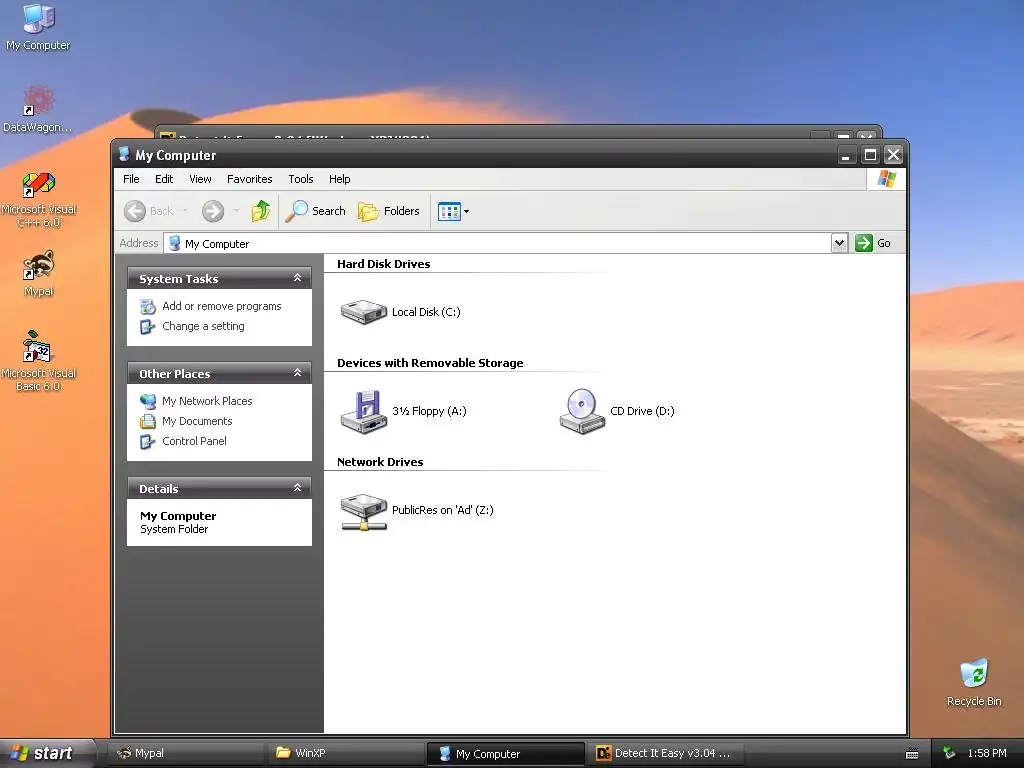This screenshot has width=1024, height=768.
Task: Open the View menu
Action: click(200, 179)
